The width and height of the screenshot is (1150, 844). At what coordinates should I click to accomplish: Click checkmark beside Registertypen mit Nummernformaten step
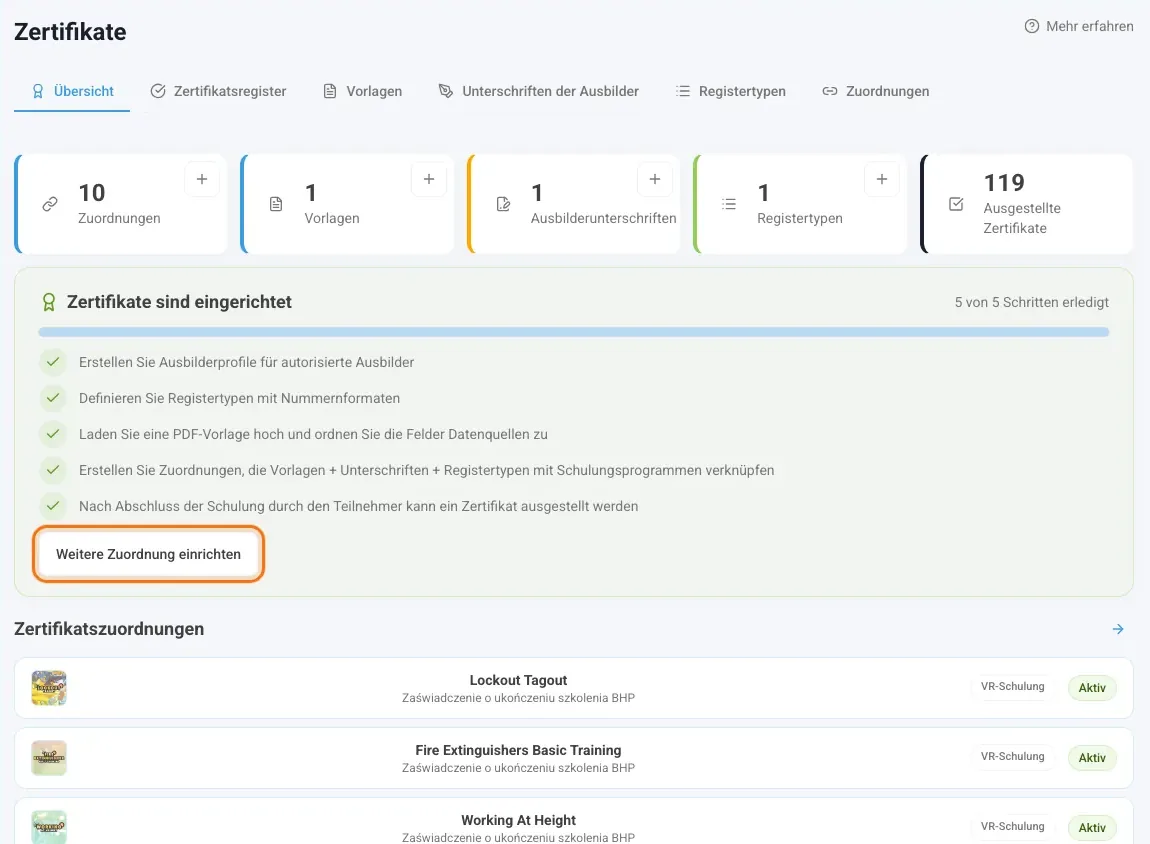tap(53, 398)
